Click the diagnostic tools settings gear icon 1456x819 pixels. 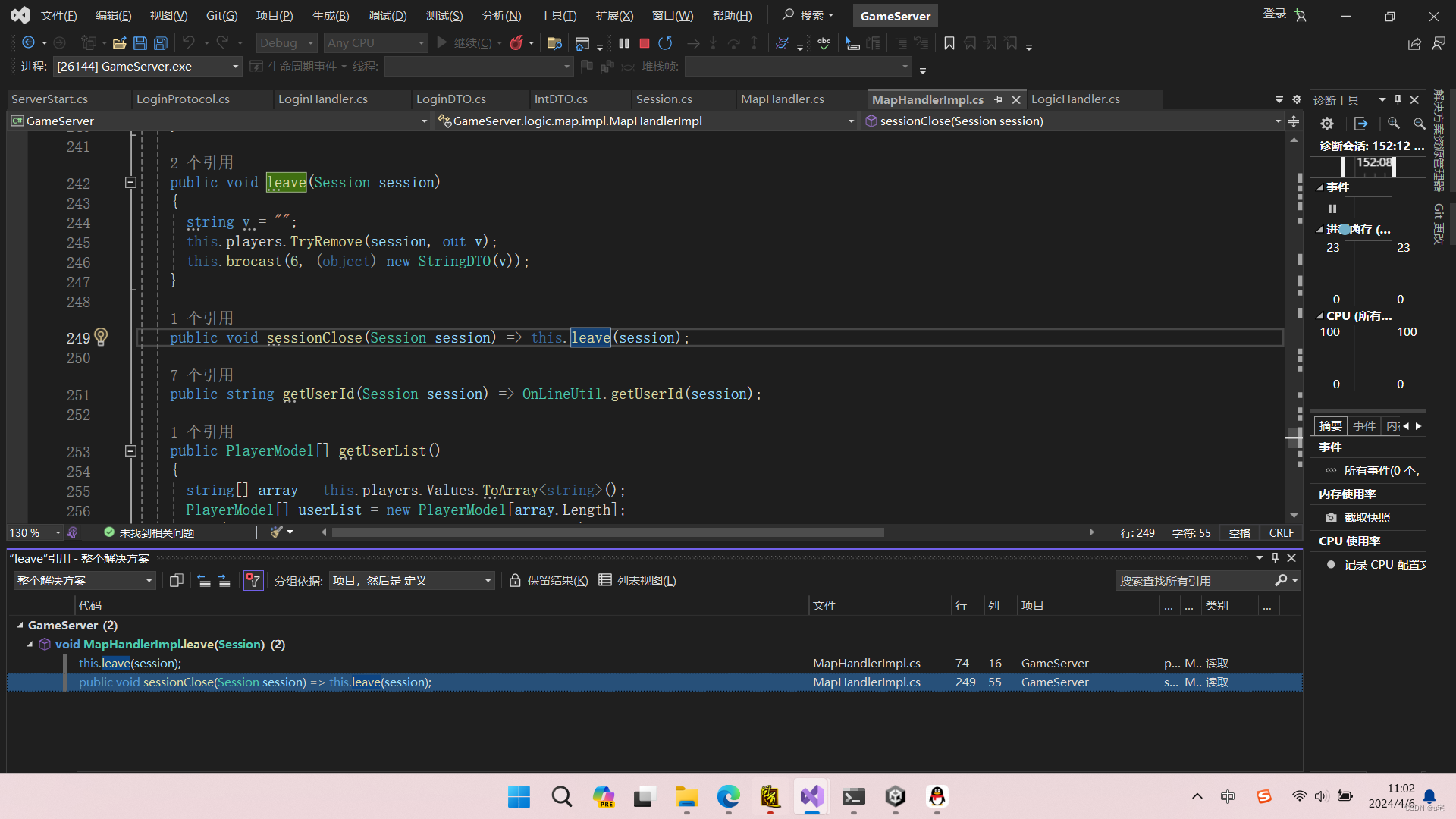pyautogui.click(x=1326, y=124)
